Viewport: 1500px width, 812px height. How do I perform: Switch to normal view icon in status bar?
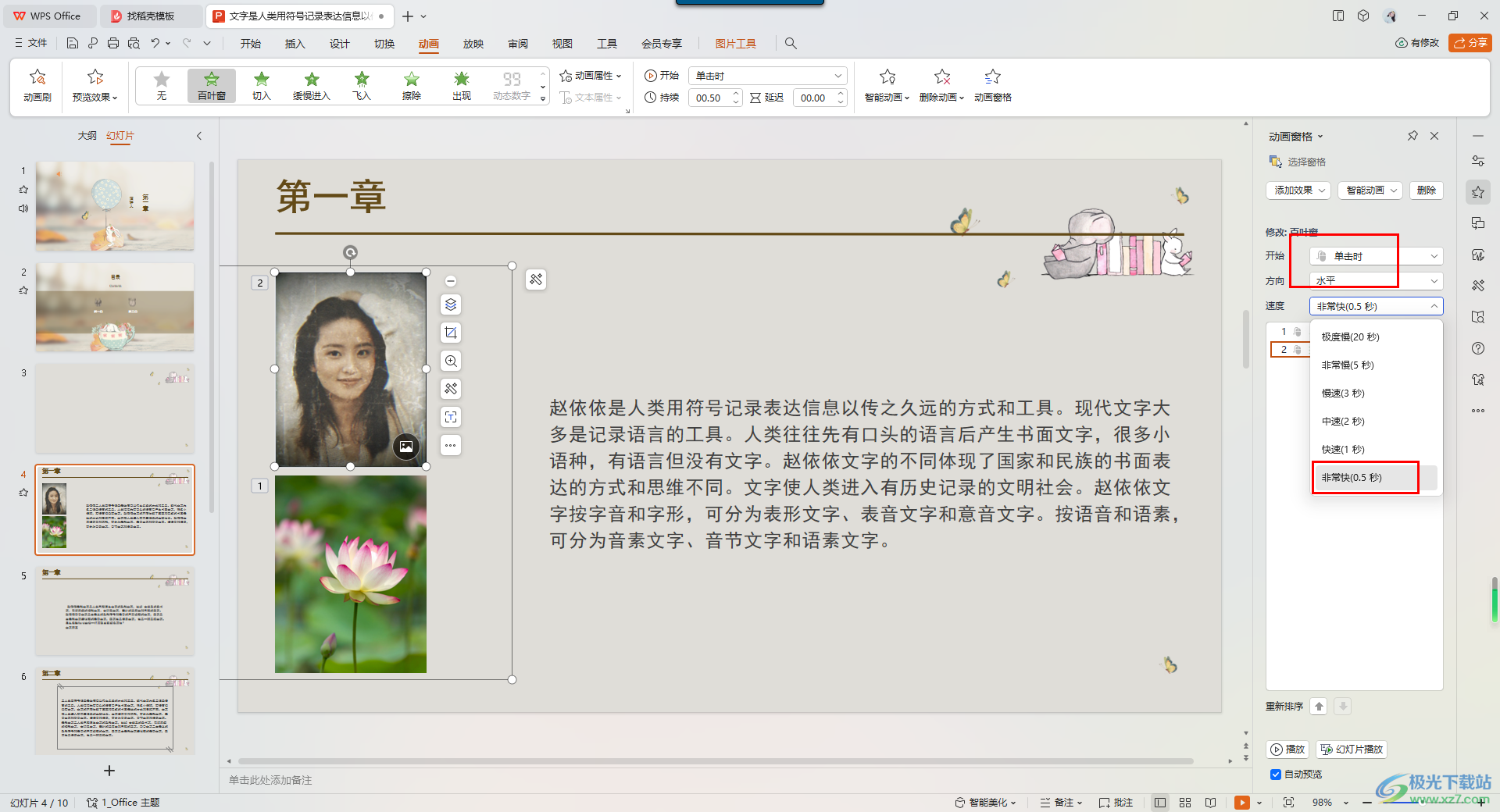coord(1160,803)
